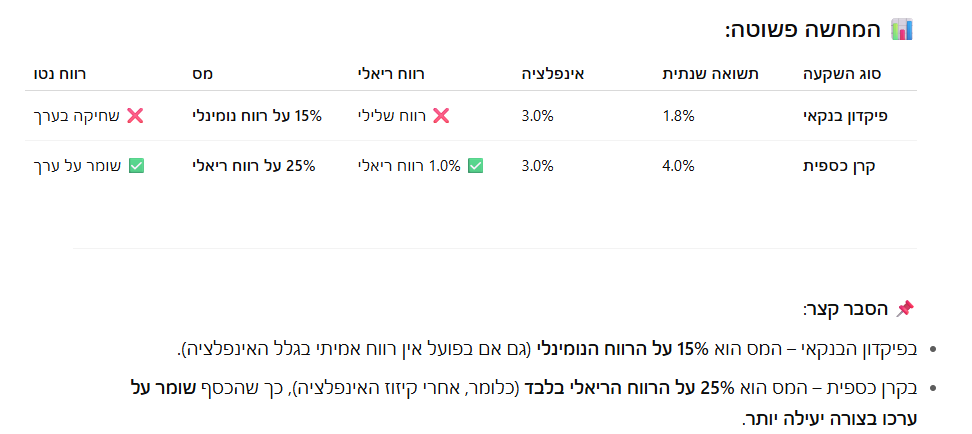This screenshot has height=434, width=972.
Task: Click the red X next to רווח שלילי
Action: pyautogui.click(x=440, y=116)
